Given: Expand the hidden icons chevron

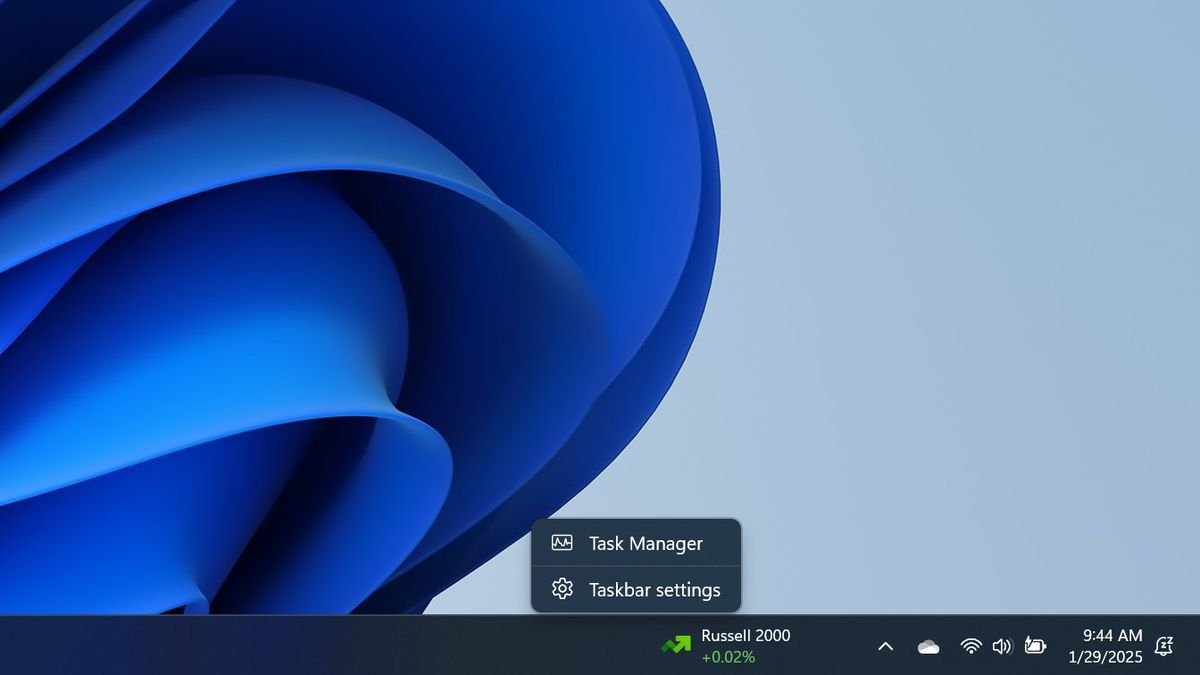Looking at the screenshot, I should (885, 646).
